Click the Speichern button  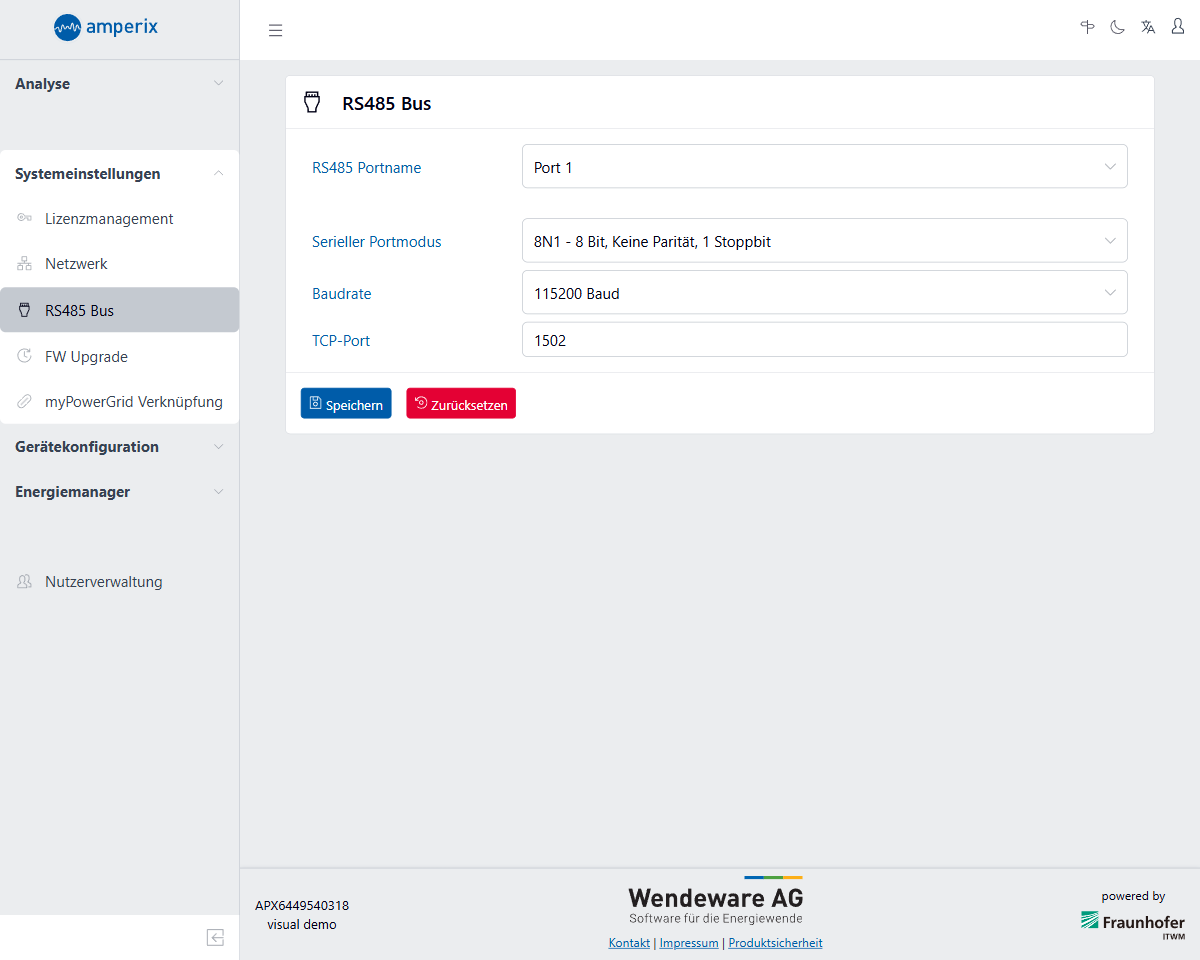(x=346, y=404)
